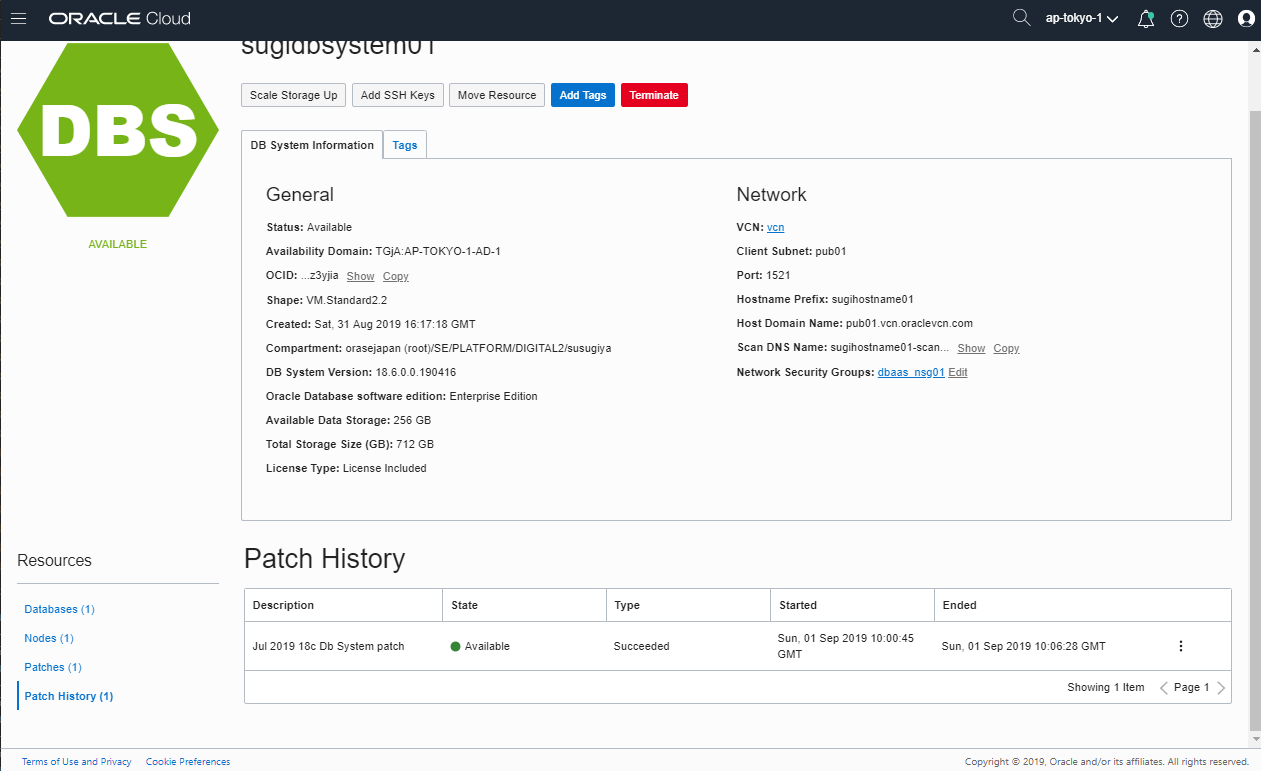This screenshot has width=1261, height=771.
Task: Copy the Scan DNS Name
Action: 1006,348
